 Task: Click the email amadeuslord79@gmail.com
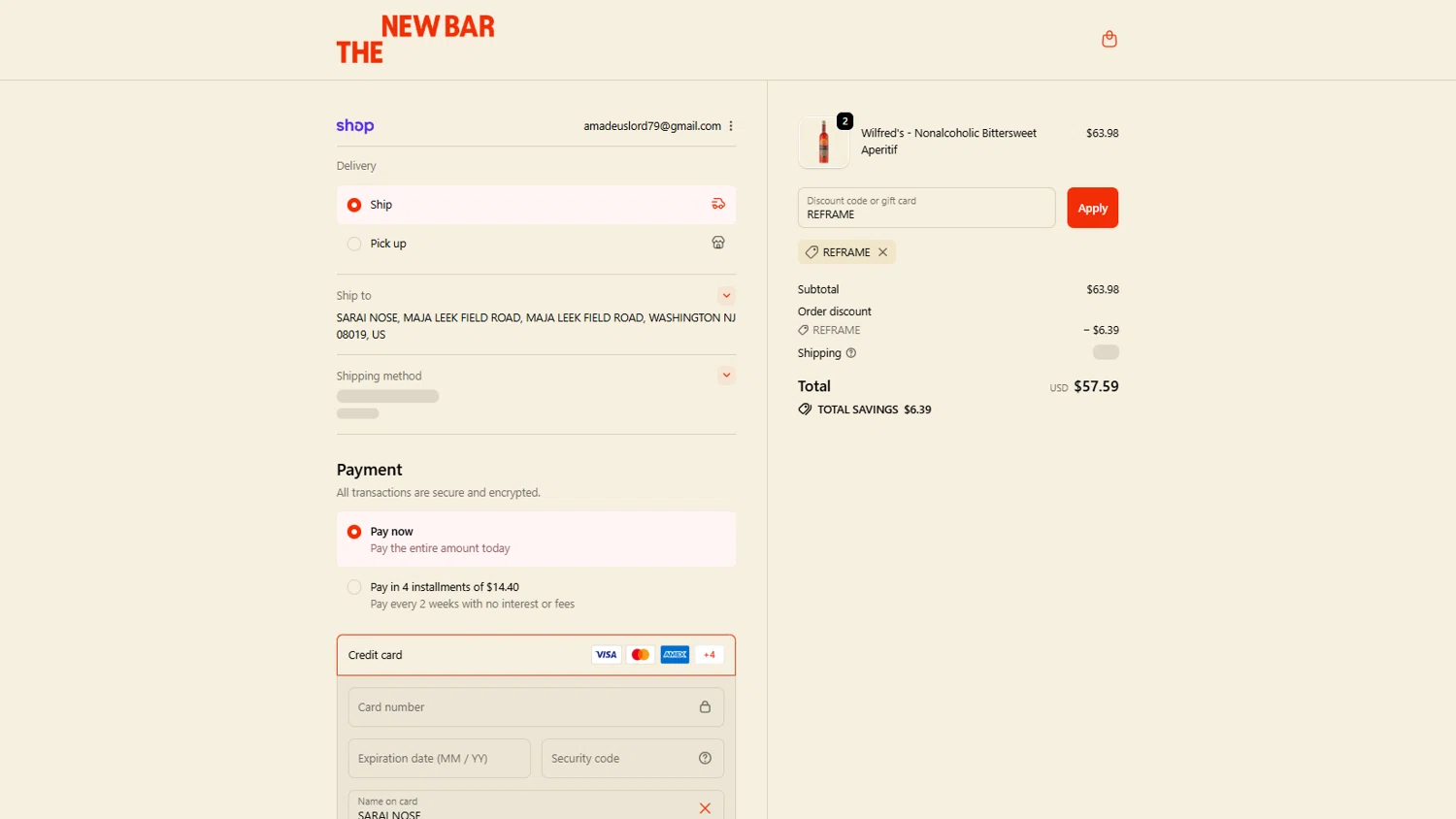(x=652, y=126)
